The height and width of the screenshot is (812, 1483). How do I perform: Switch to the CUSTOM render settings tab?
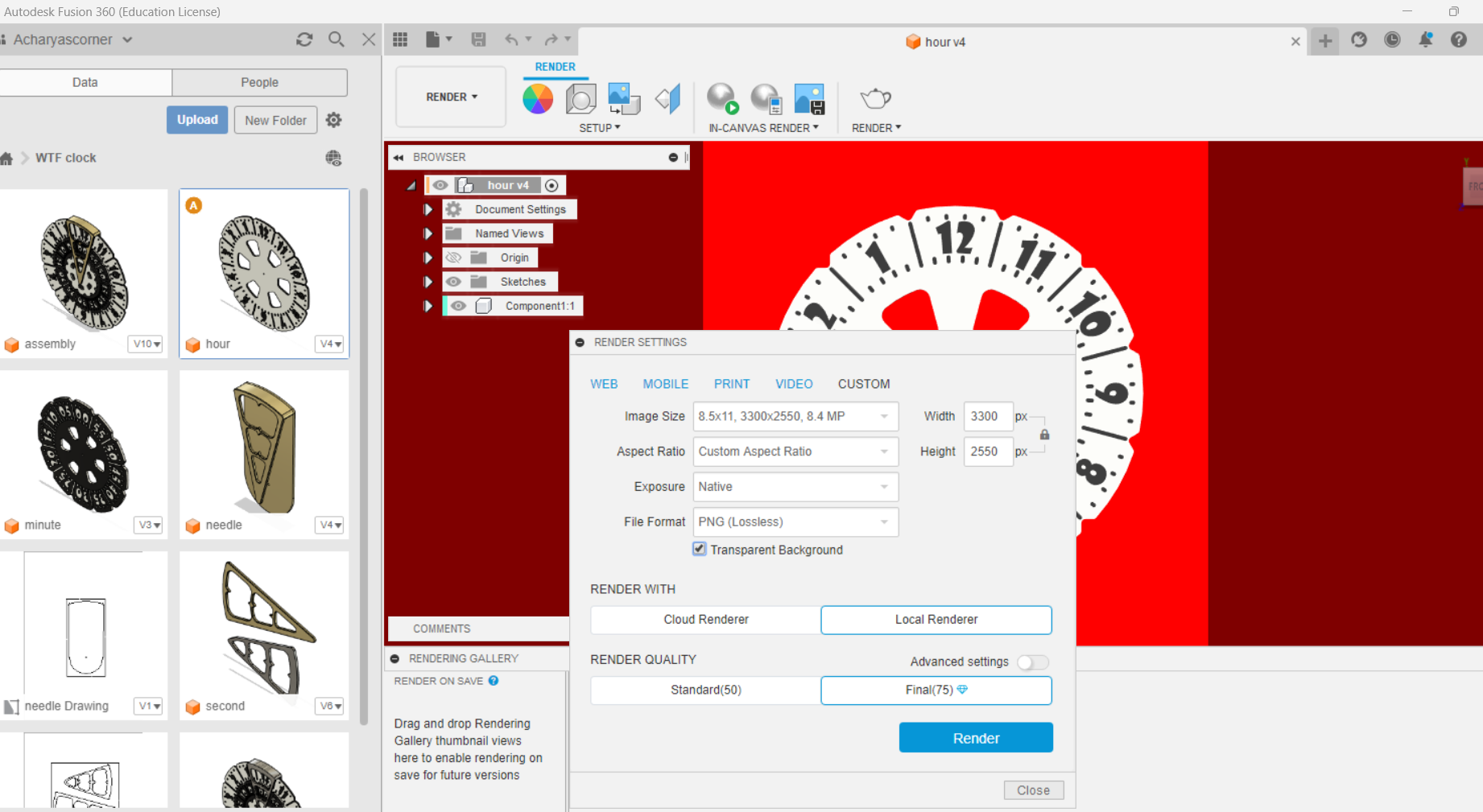(863, 384)
